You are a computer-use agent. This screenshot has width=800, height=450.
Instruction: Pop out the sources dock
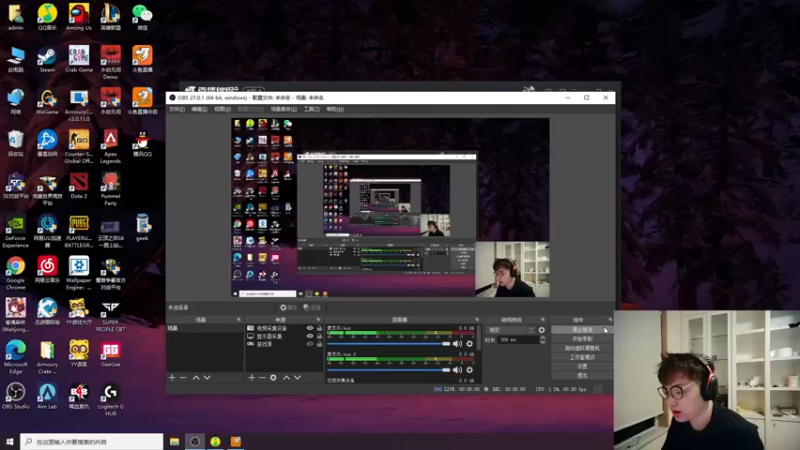coord(318,320)
